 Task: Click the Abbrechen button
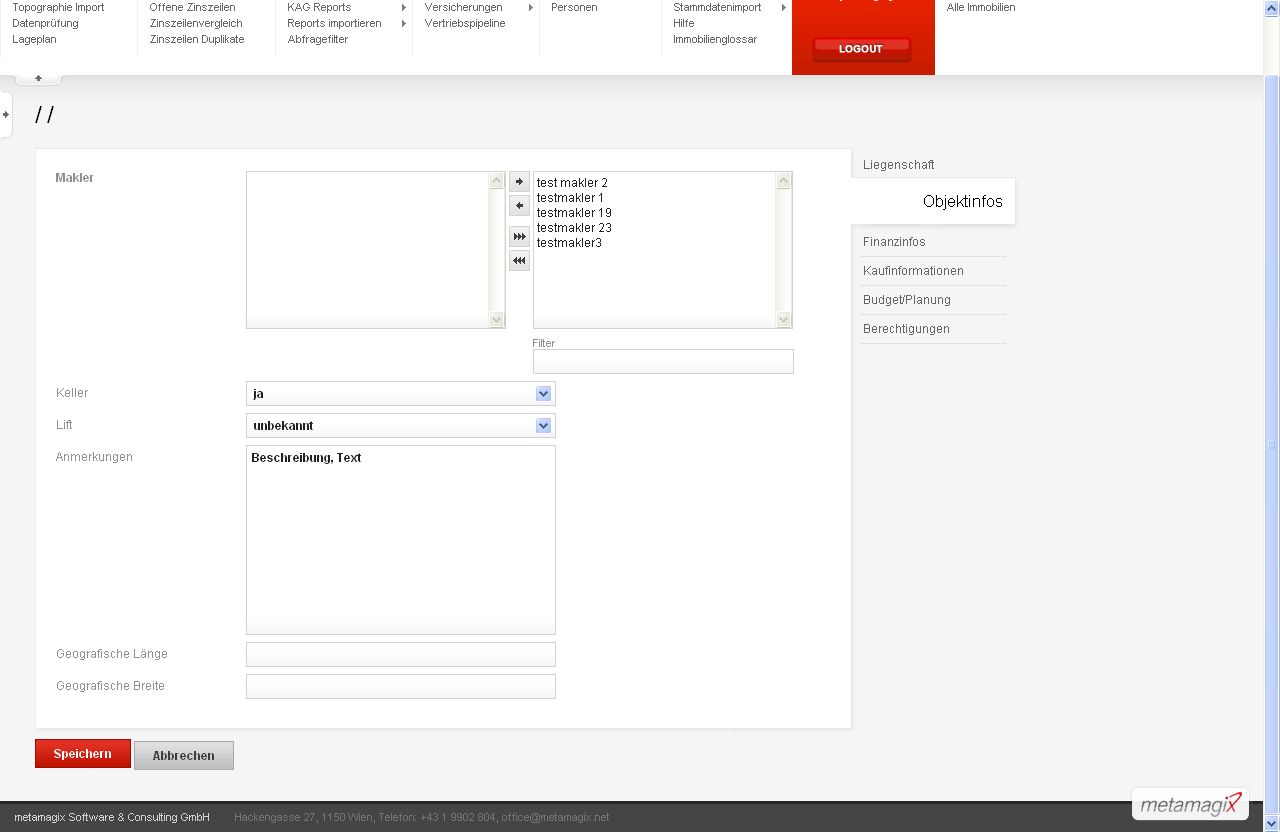pyautogui.click(x=183, y=755)
